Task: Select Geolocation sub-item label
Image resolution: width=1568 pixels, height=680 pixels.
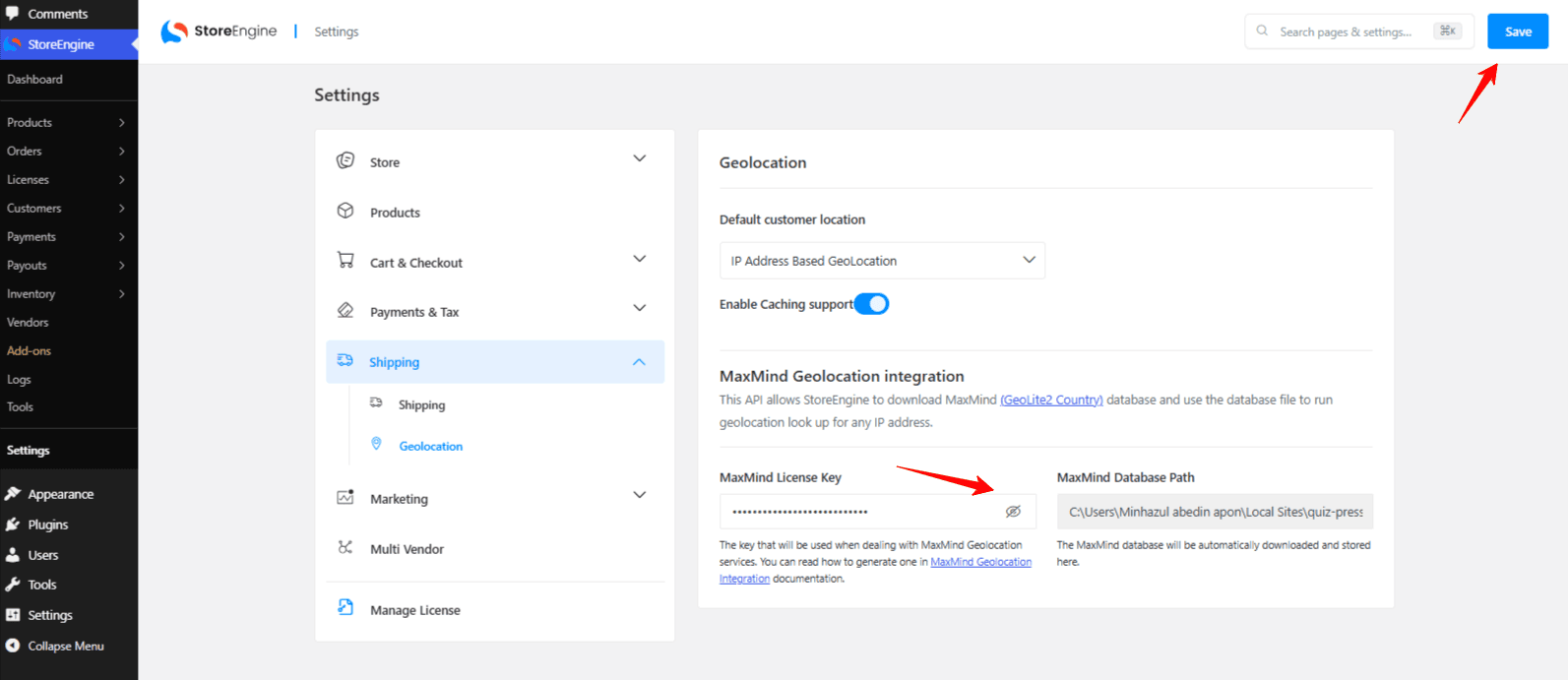Action: pos(431,446)
